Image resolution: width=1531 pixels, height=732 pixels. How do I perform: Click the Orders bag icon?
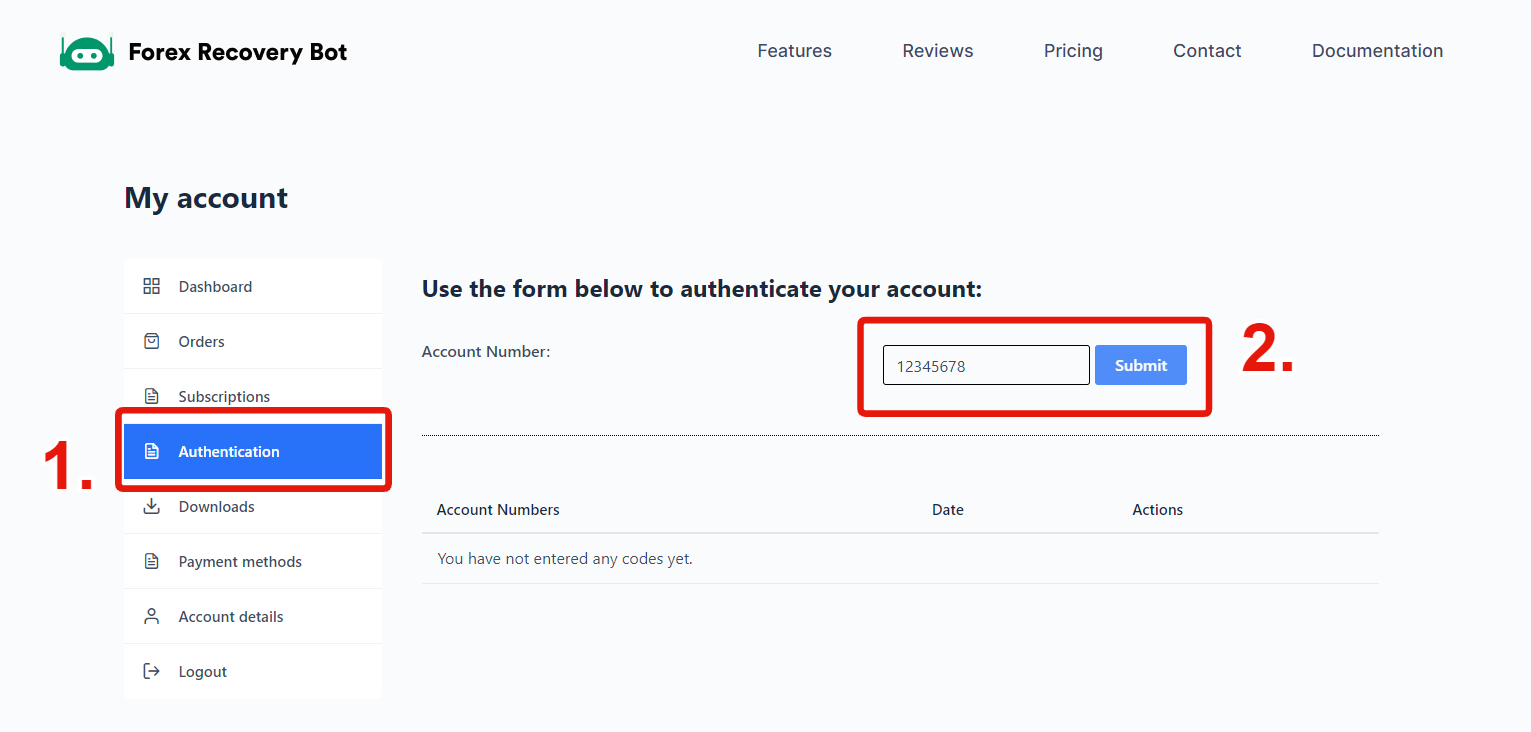(152, 341)
